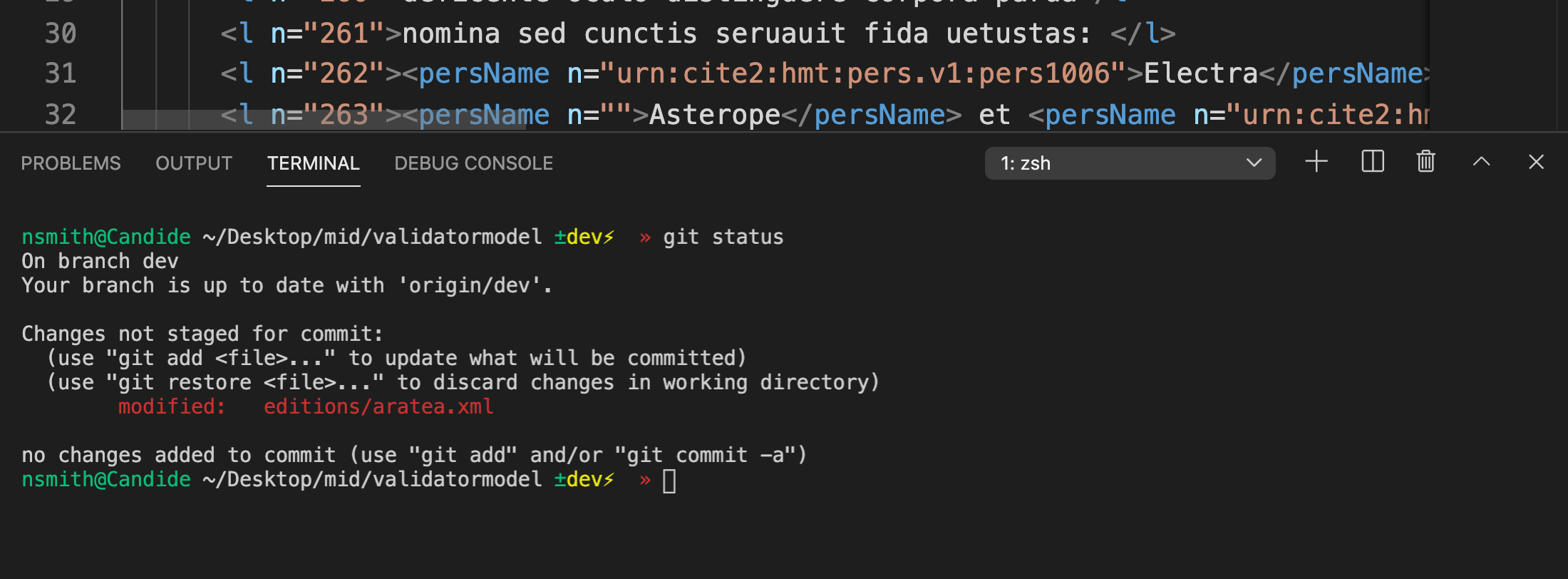
Task: Open the '1: zsh' terminal selector dropdown
Action: pyautogui.click(x=1130, y=163)
